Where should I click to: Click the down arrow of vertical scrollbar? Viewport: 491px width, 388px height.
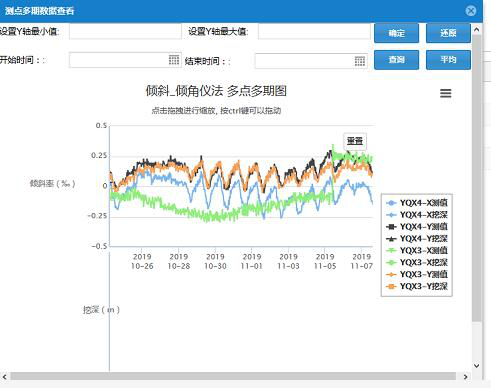pyautogui.click(x=477, y=366)
